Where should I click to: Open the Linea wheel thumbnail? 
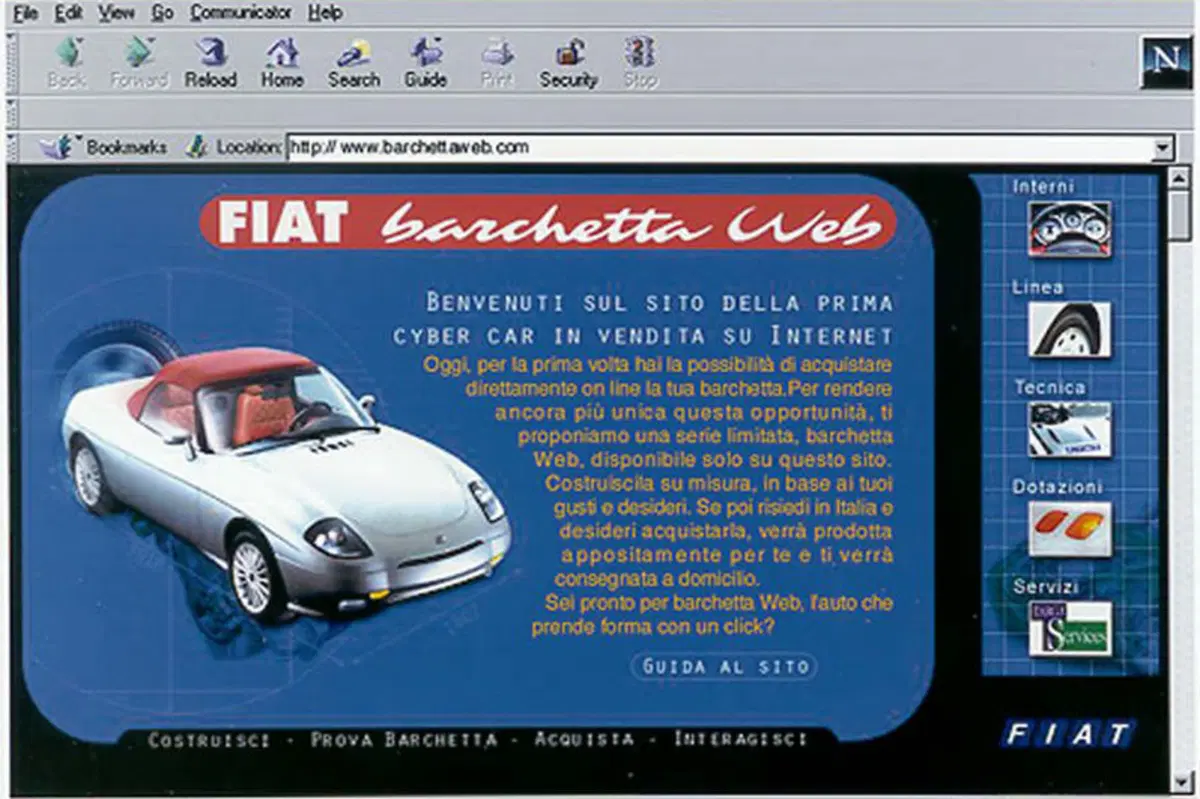(x=1070, y=329)
